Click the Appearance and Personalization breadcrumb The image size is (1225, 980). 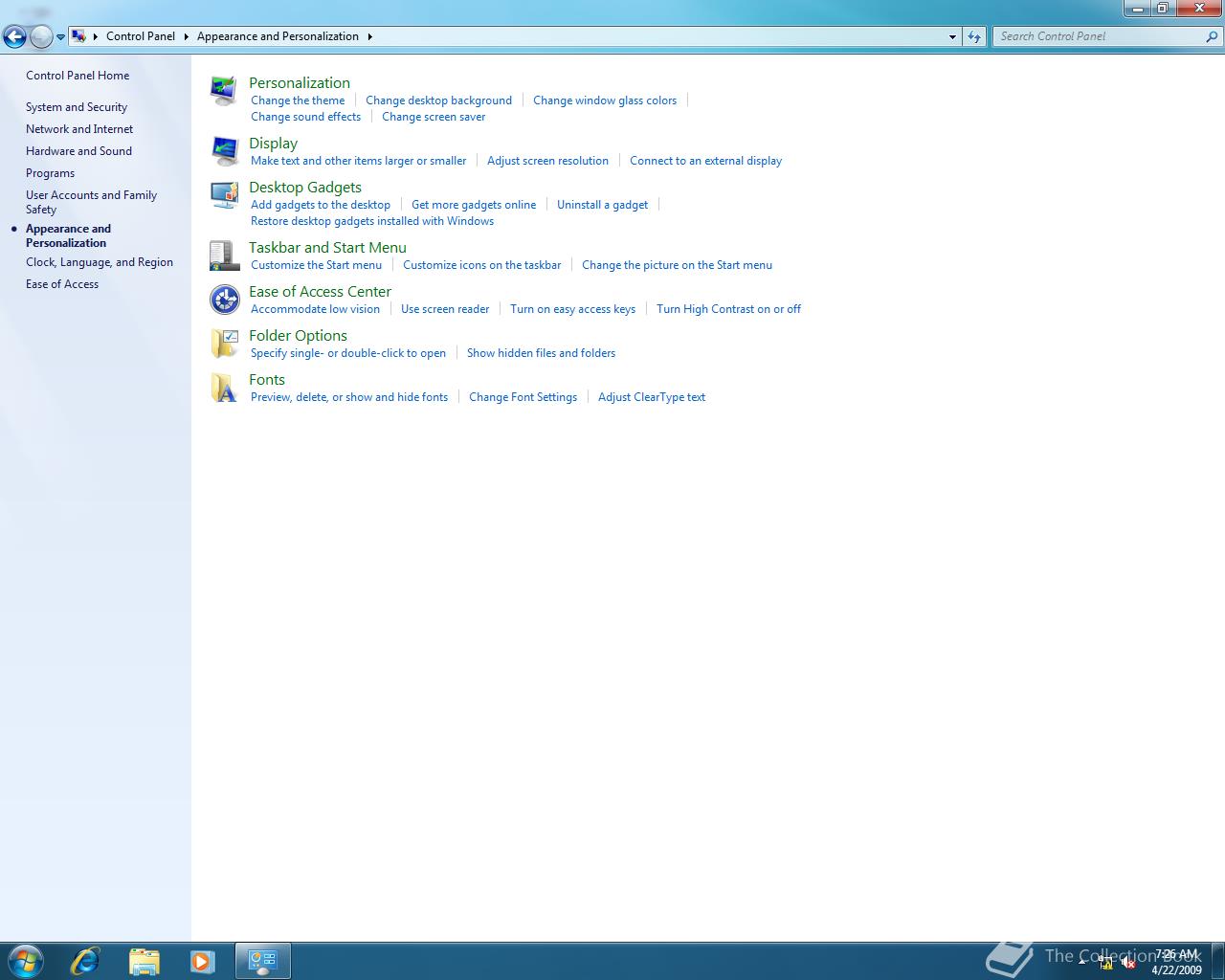coord(278,36)
